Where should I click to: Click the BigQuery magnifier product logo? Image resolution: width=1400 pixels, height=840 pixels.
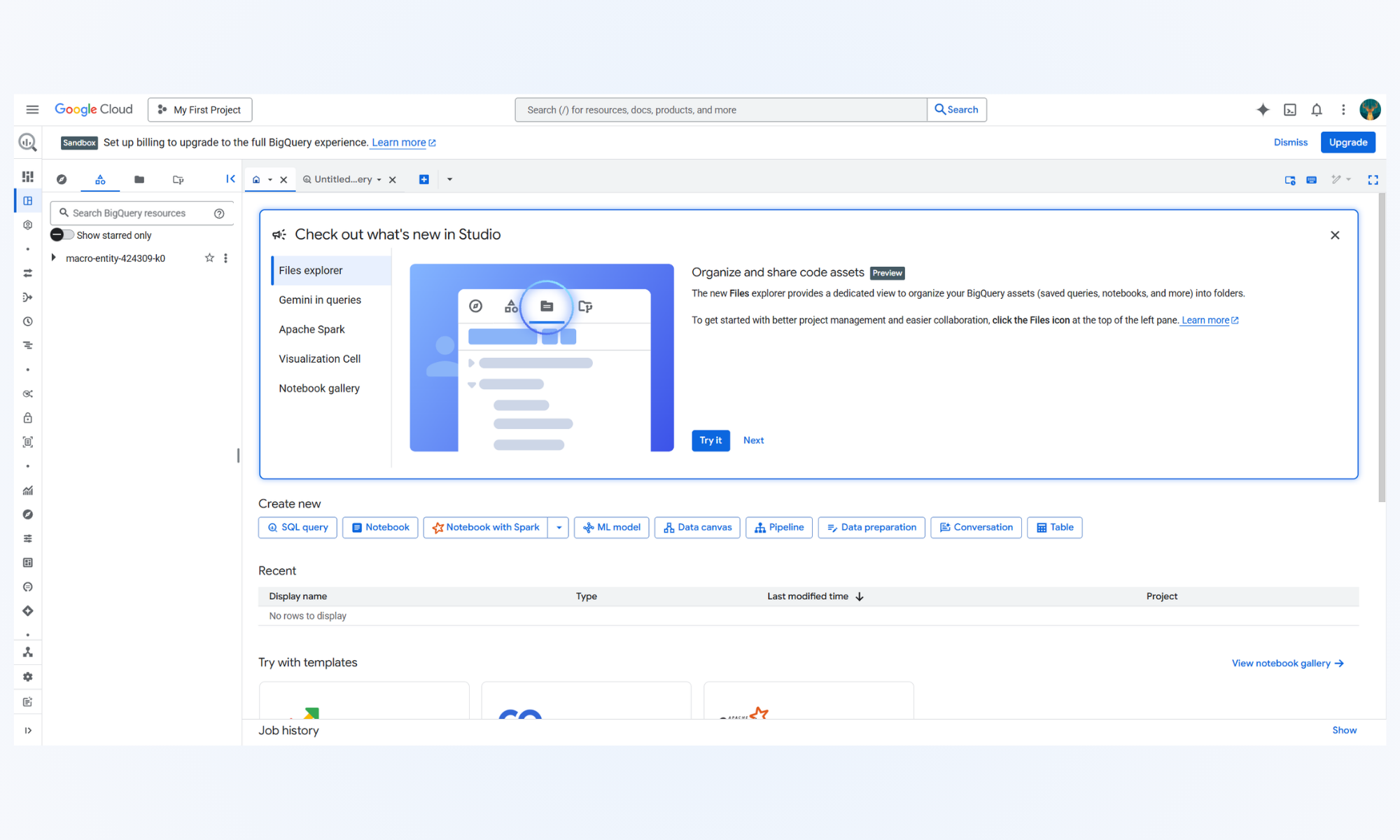click(x=27, y=142)
